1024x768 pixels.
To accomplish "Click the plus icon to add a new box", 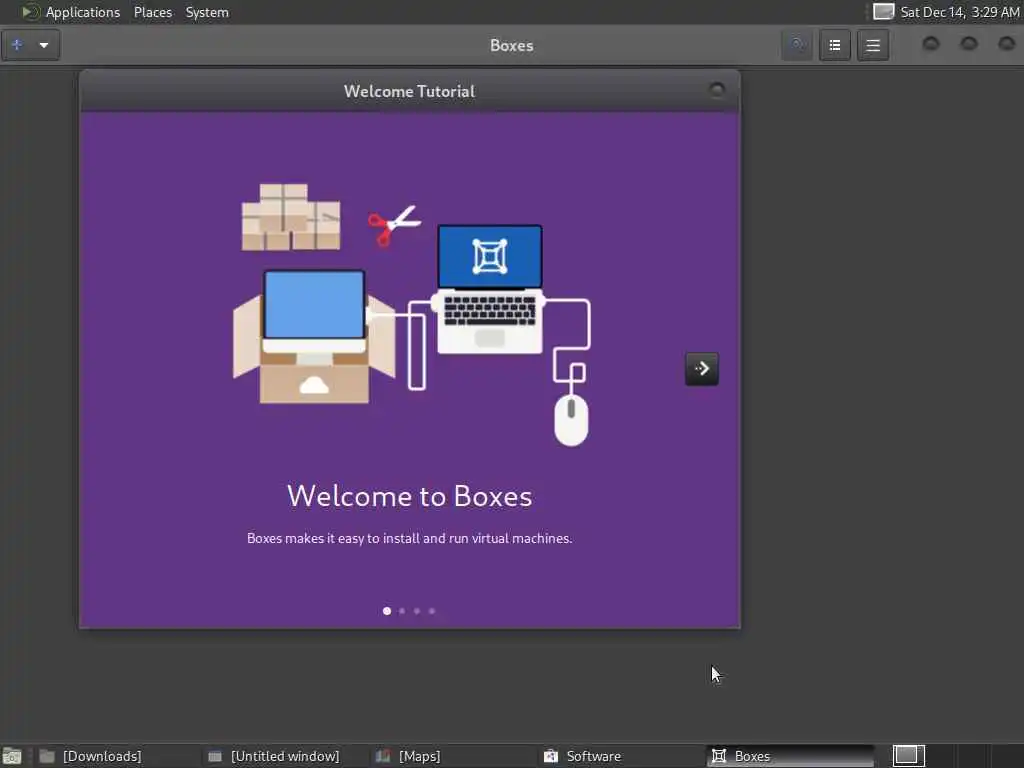I will coord(17,45).
